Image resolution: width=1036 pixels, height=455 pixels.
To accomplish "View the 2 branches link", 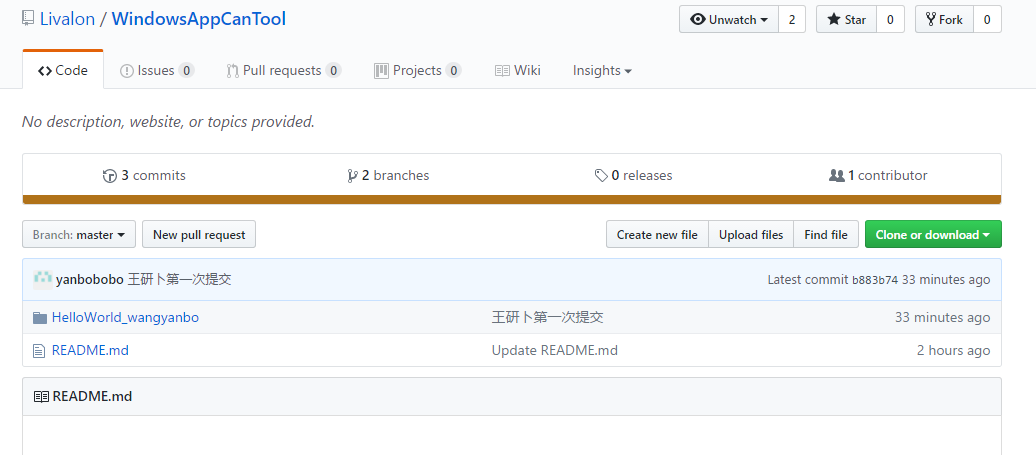I will (388, 175).
